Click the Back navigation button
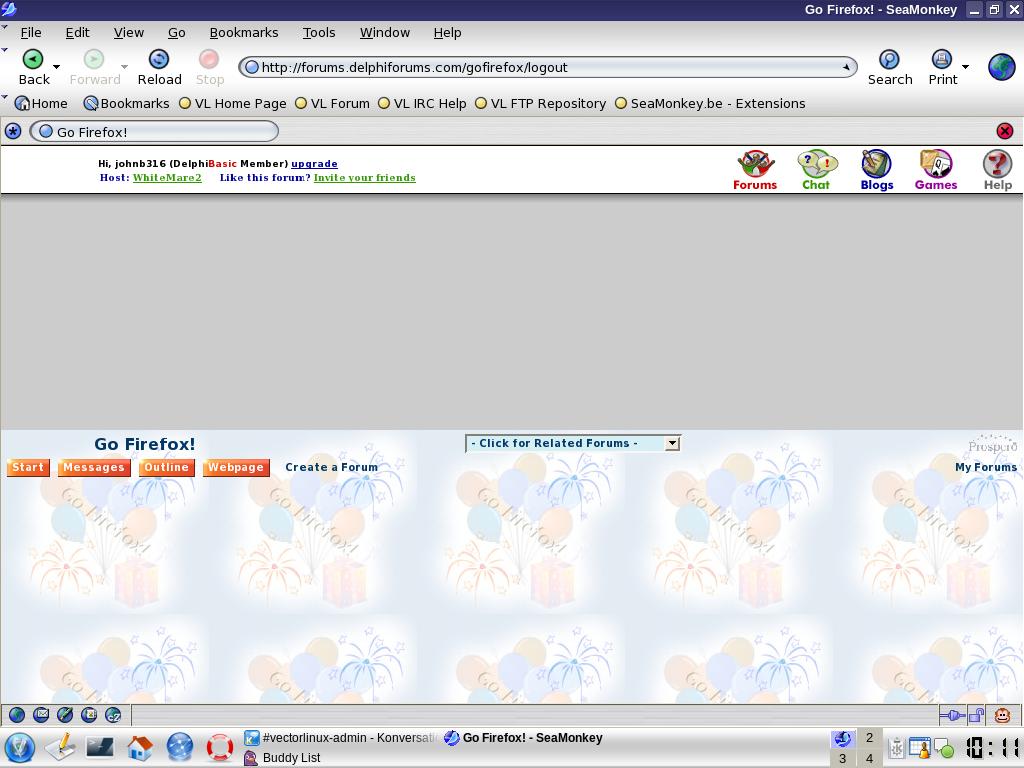 coord(33,67)
